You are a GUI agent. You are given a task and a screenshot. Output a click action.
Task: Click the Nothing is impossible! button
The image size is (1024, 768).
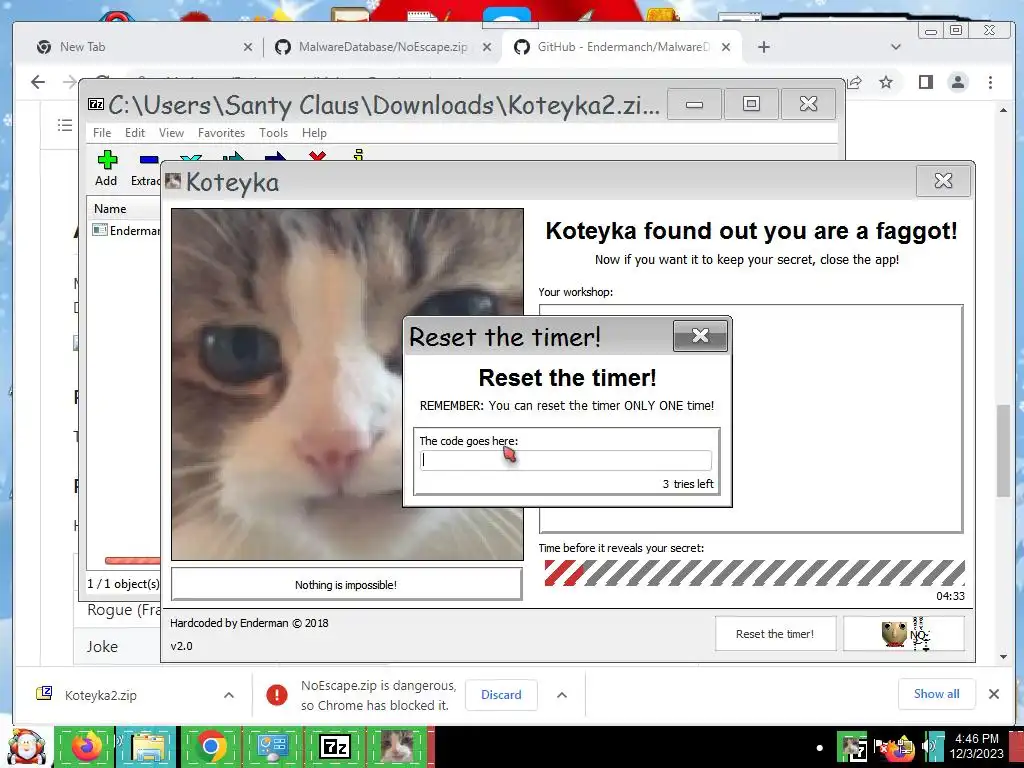(346, 584)
